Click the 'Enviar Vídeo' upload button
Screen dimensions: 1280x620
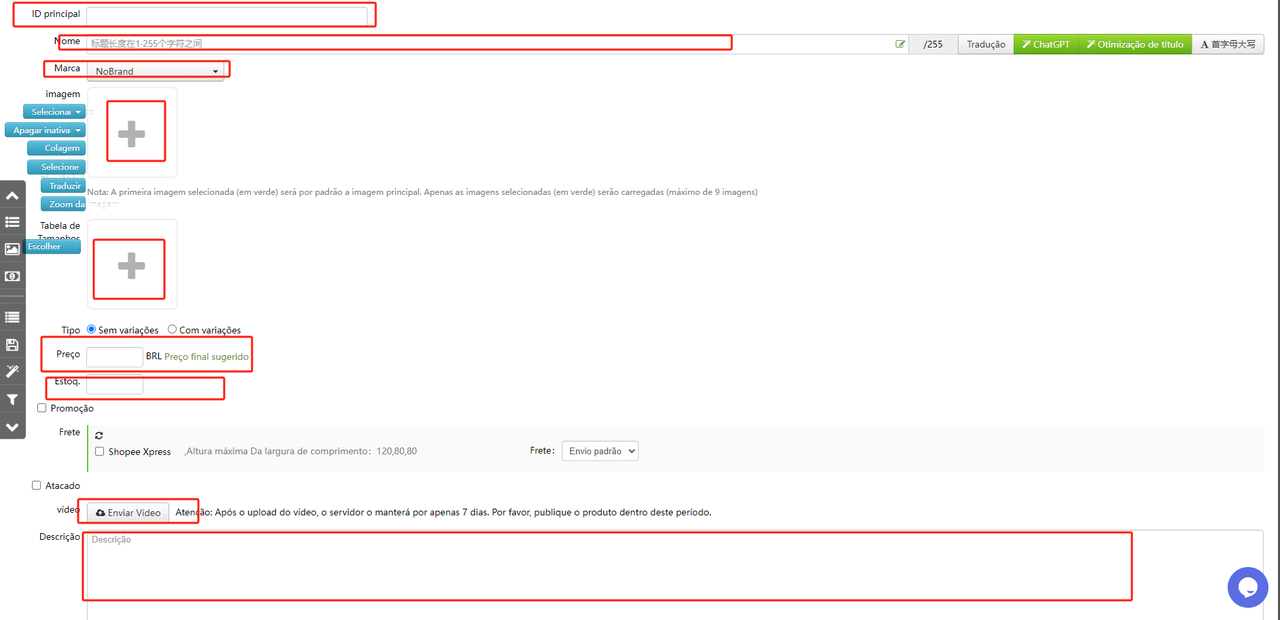pos(129,512)
